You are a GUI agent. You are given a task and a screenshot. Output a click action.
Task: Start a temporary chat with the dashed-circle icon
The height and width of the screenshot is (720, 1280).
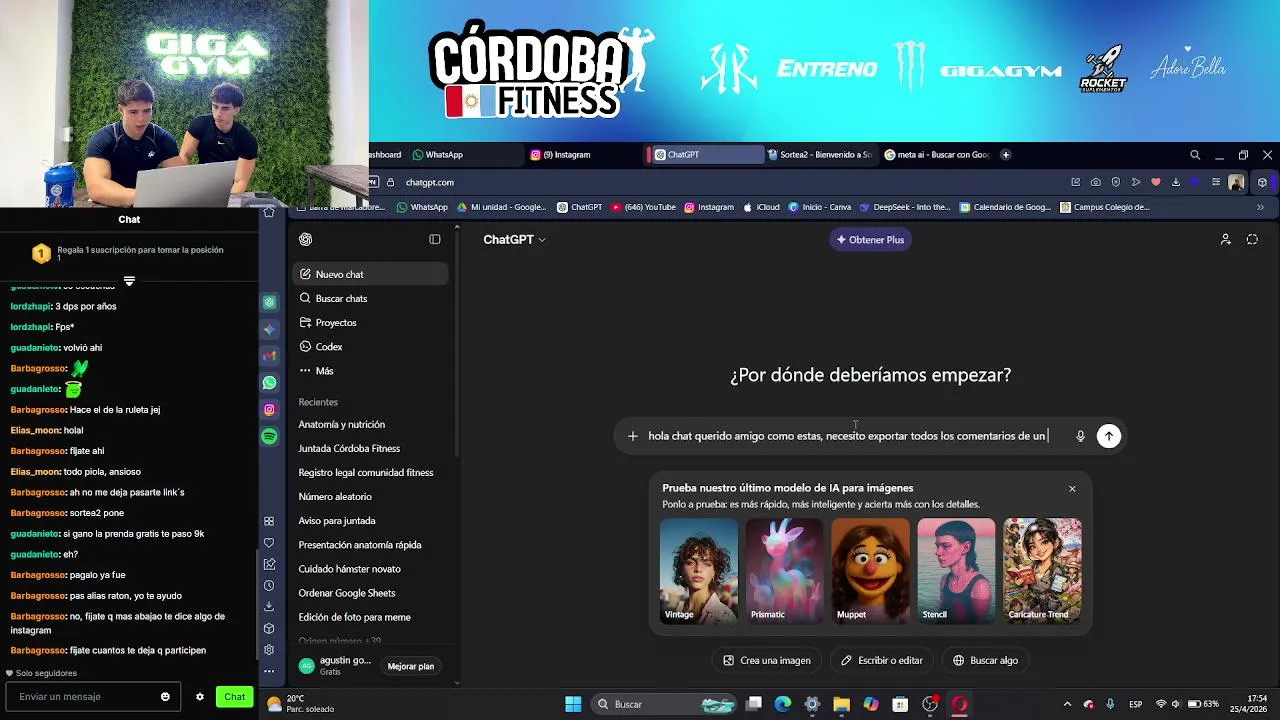point(1252,239)
